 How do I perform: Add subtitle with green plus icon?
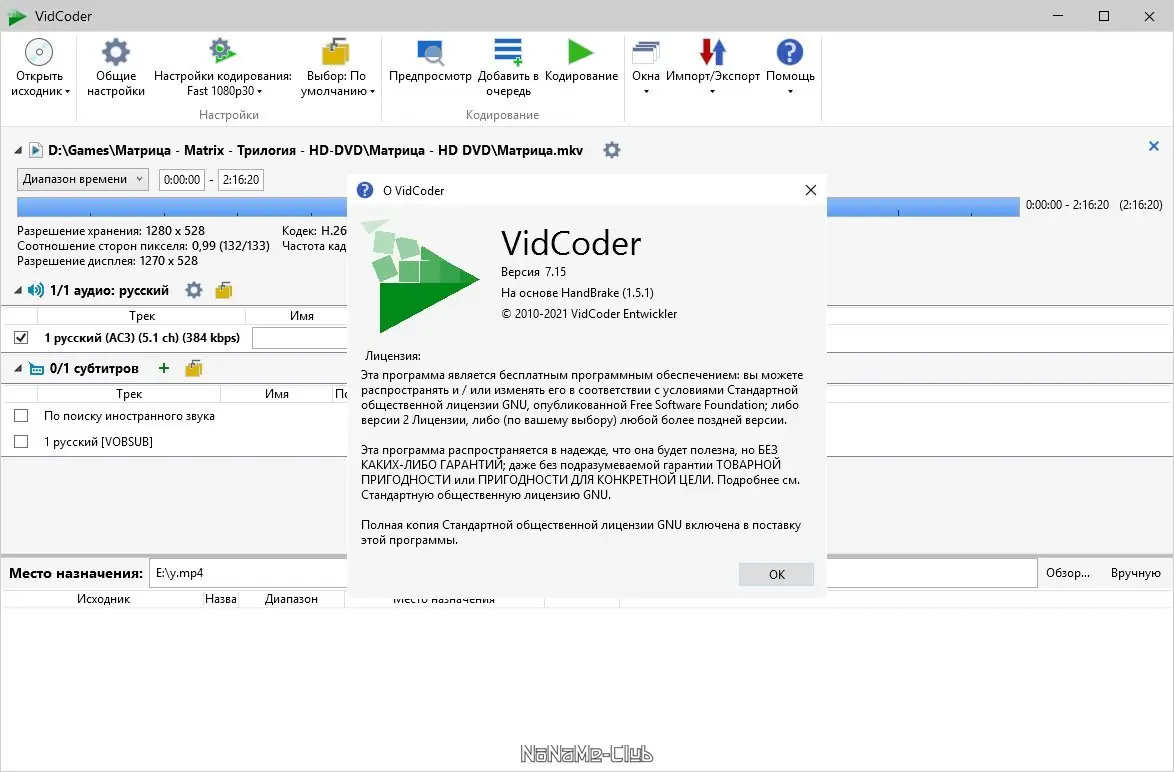(164, 368)
